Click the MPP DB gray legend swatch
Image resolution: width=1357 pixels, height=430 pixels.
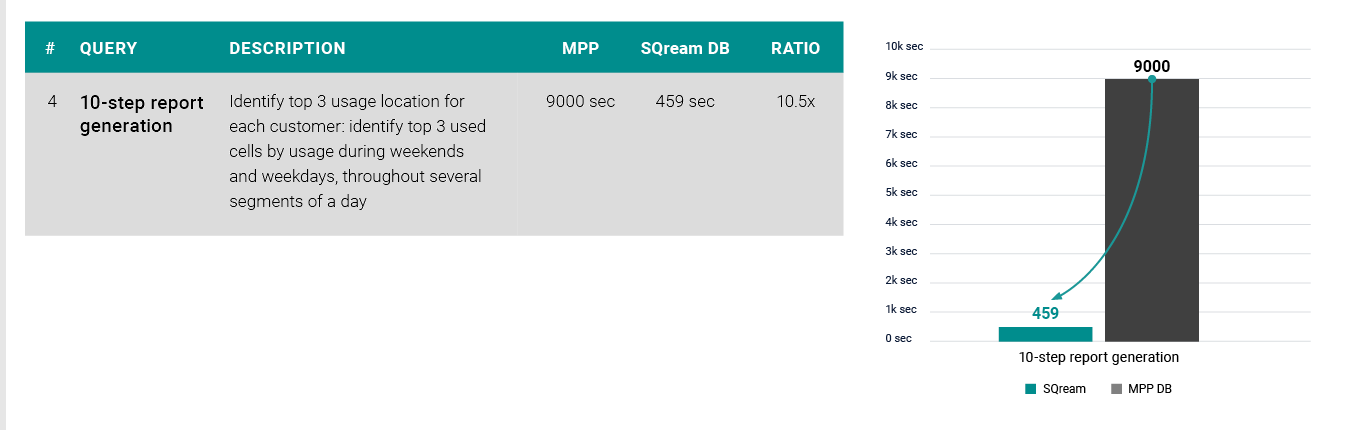(x=1115, y=389)
